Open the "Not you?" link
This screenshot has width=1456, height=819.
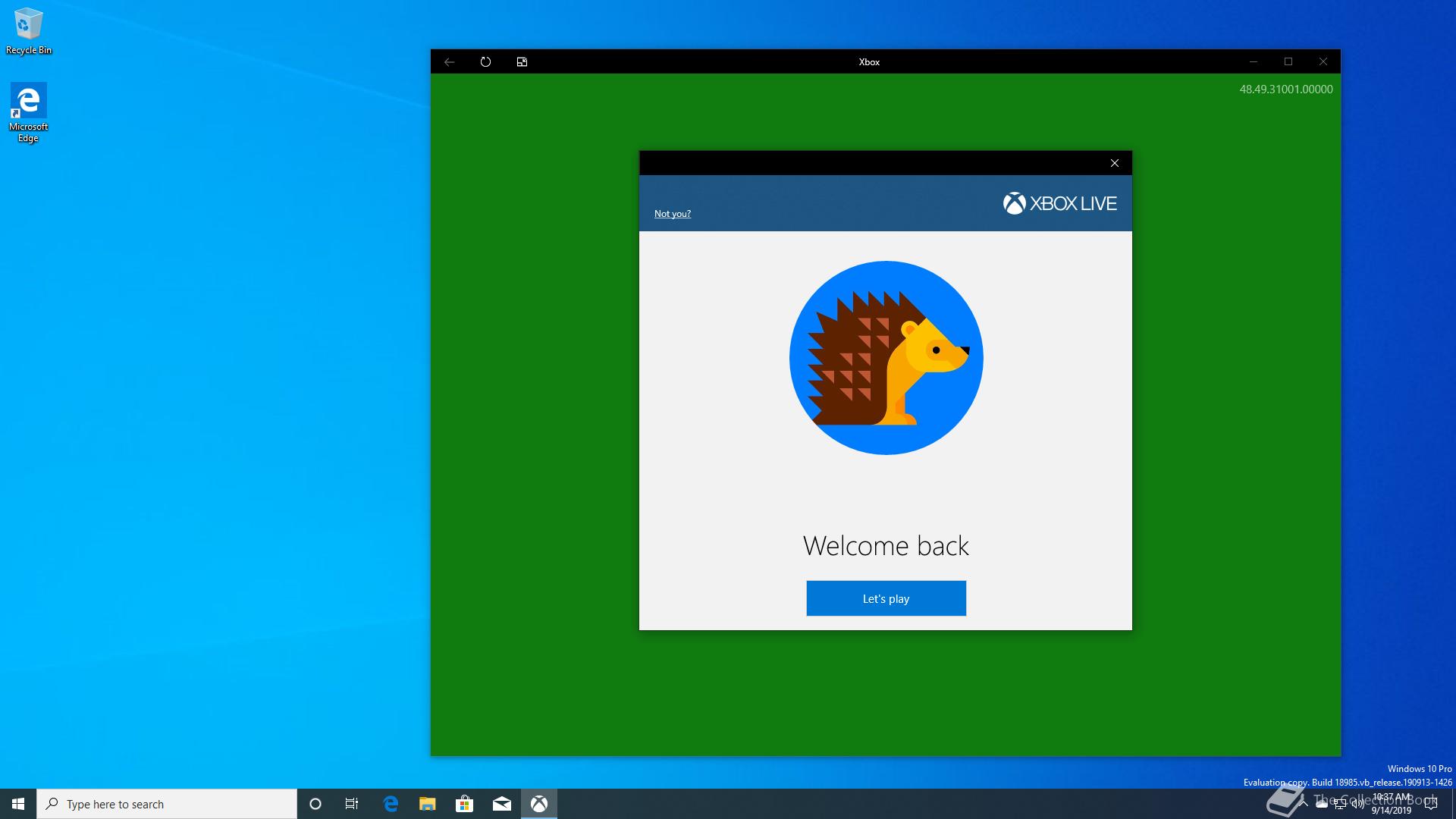tap(673, 214)
